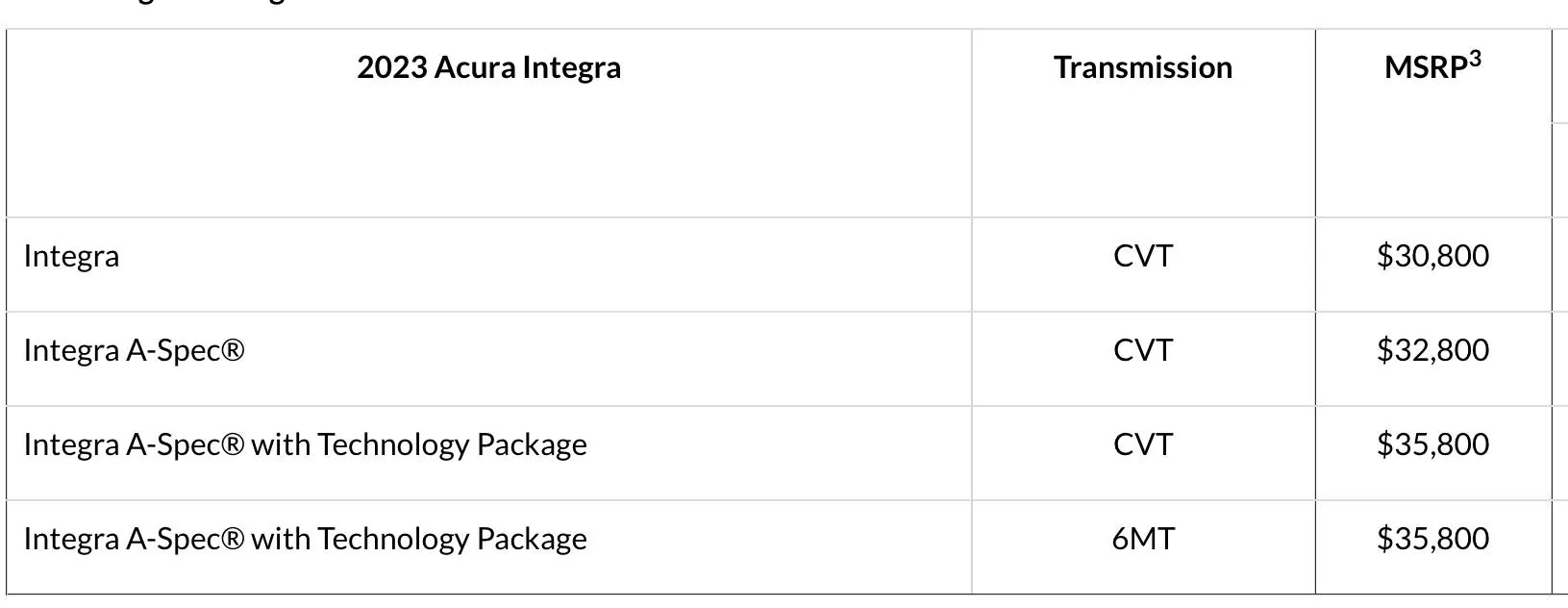Click the 'MSRP' column header text

[1425, 67]
